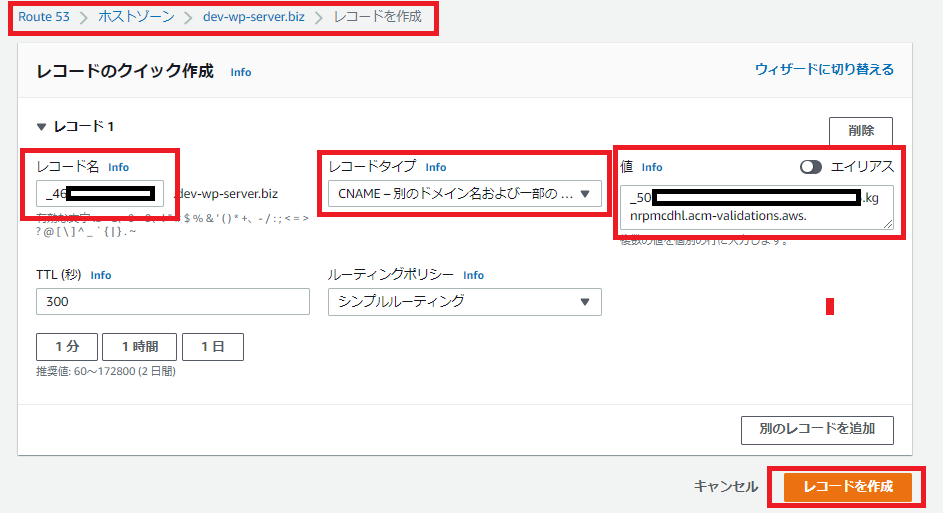
Task: Click 別のレコードを追加 button
Action: coord(817,429)
